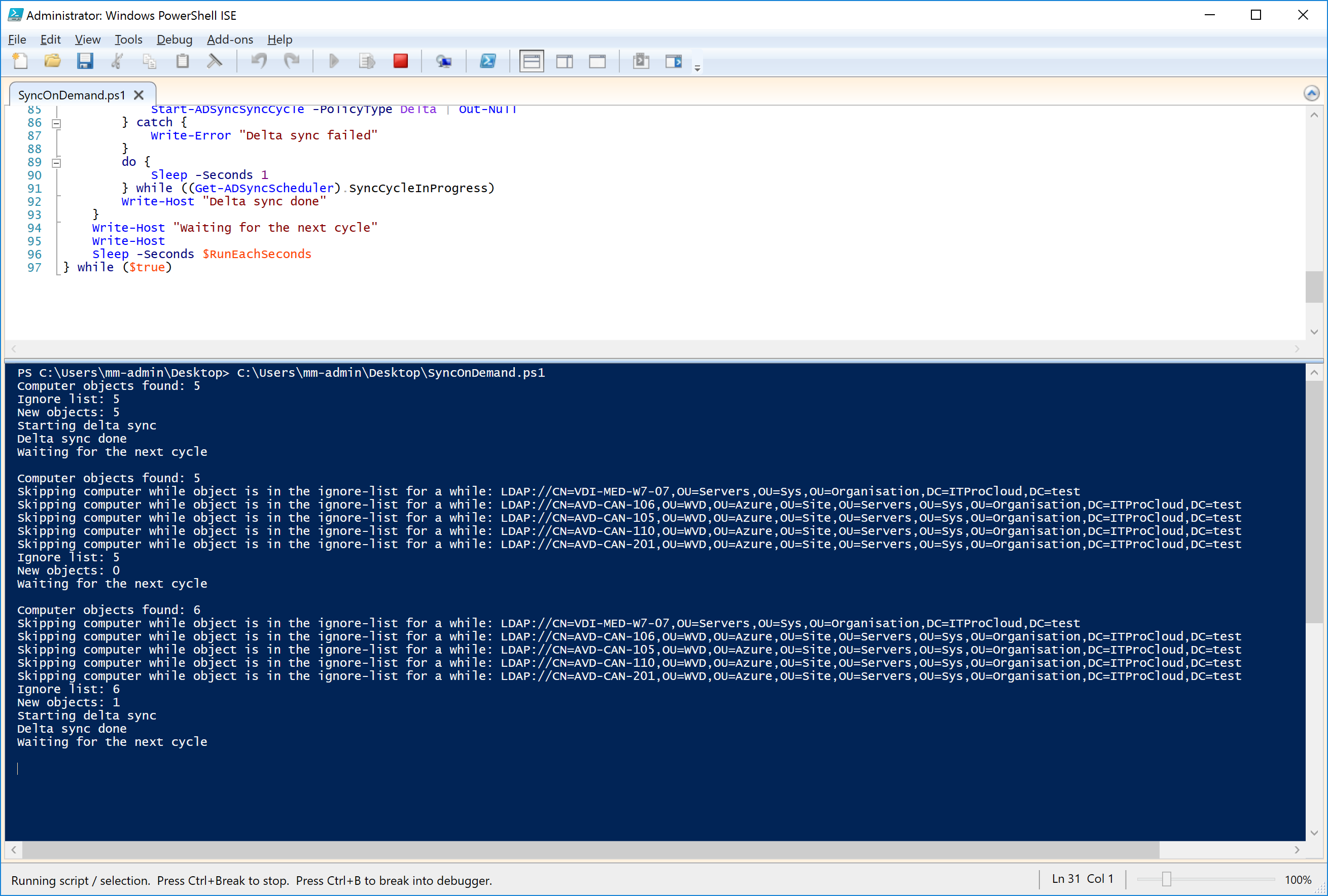This screenshot has width=1328, height=896.
Task: Close the SyncOnDemand.ps1 tab with its X
Action: point(138,95)
